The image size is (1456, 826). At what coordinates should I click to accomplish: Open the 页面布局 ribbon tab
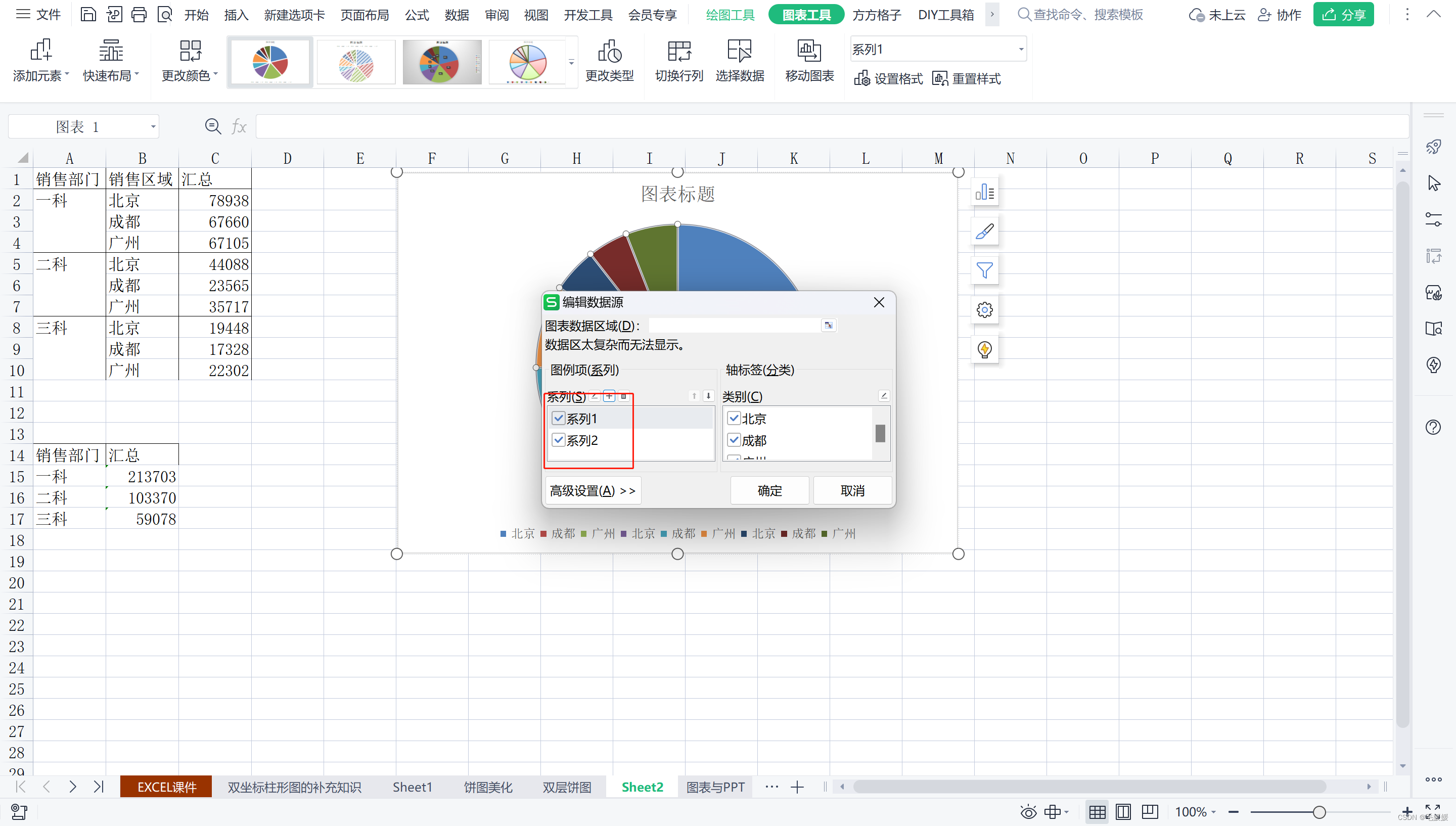pos(364,15)
